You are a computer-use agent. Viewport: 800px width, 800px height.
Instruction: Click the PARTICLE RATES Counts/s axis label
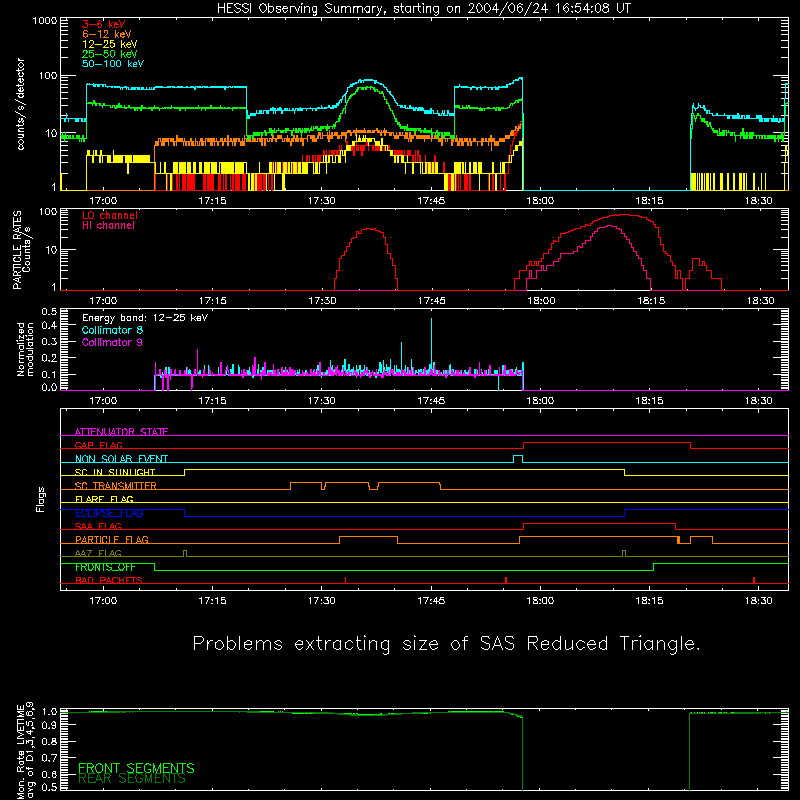click(21, 250)
